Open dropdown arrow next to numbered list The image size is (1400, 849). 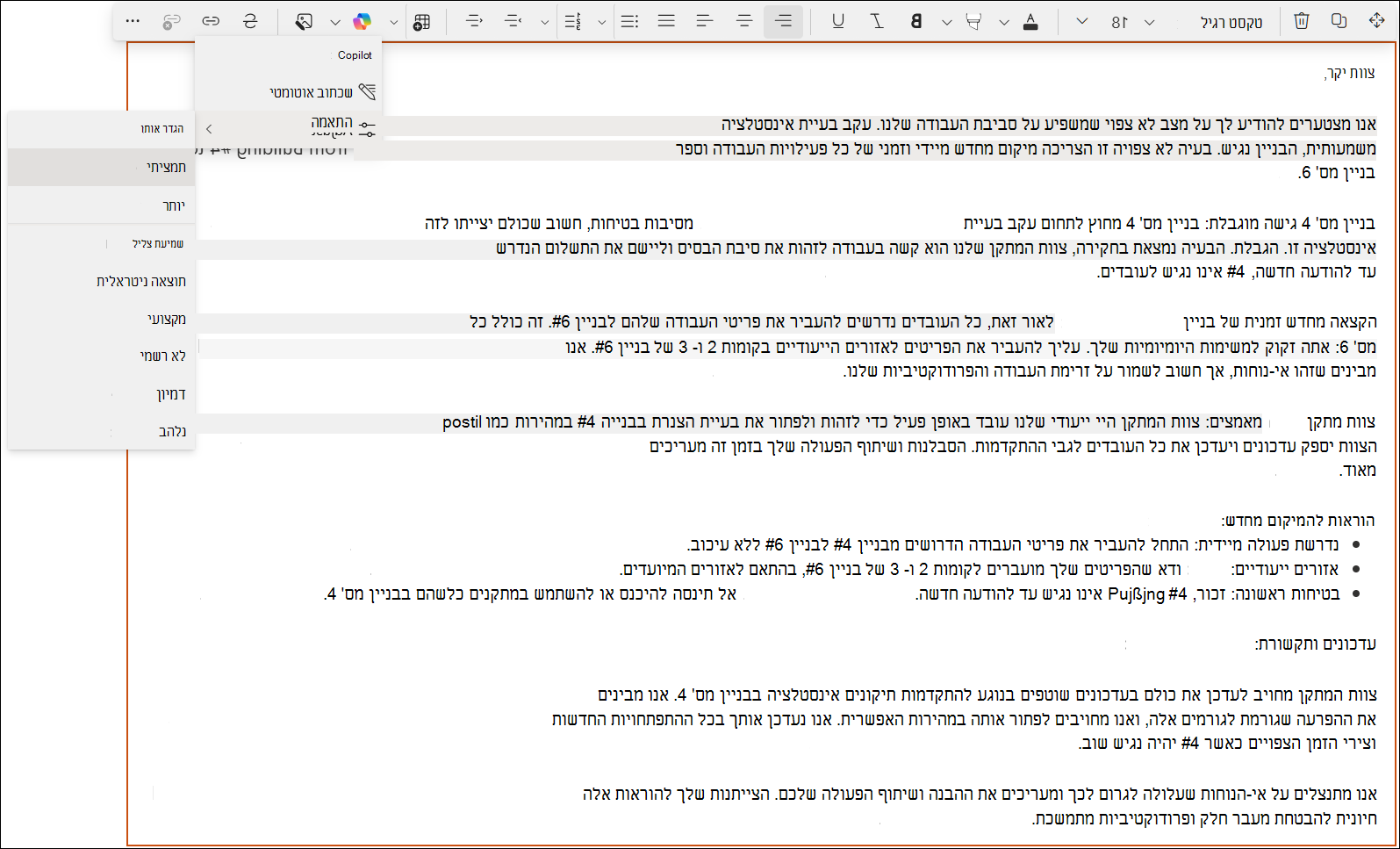[x=601, y=22]
